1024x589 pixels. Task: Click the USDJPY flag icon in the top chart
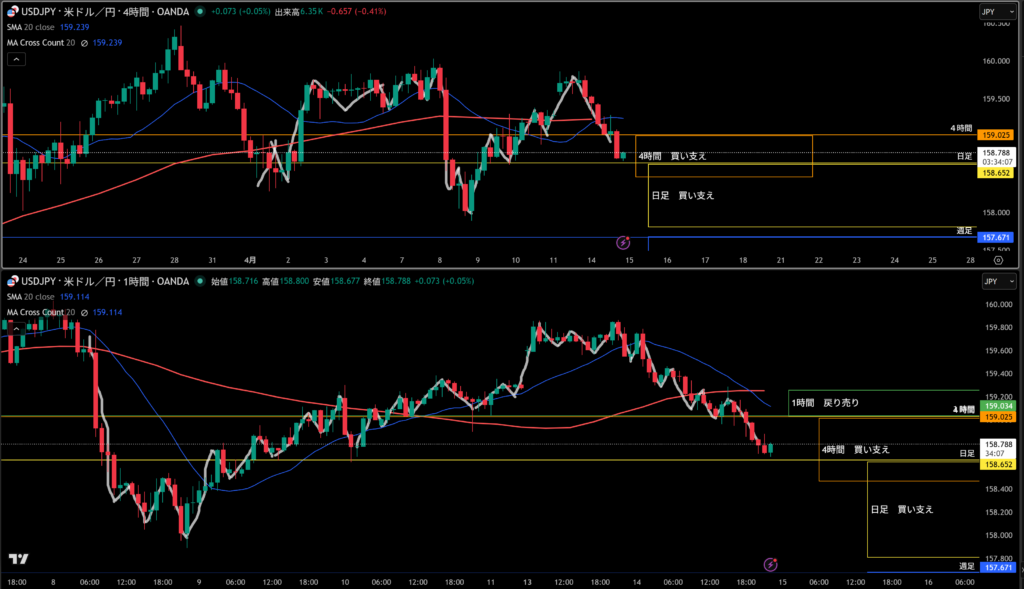click(x=14, y=12)
